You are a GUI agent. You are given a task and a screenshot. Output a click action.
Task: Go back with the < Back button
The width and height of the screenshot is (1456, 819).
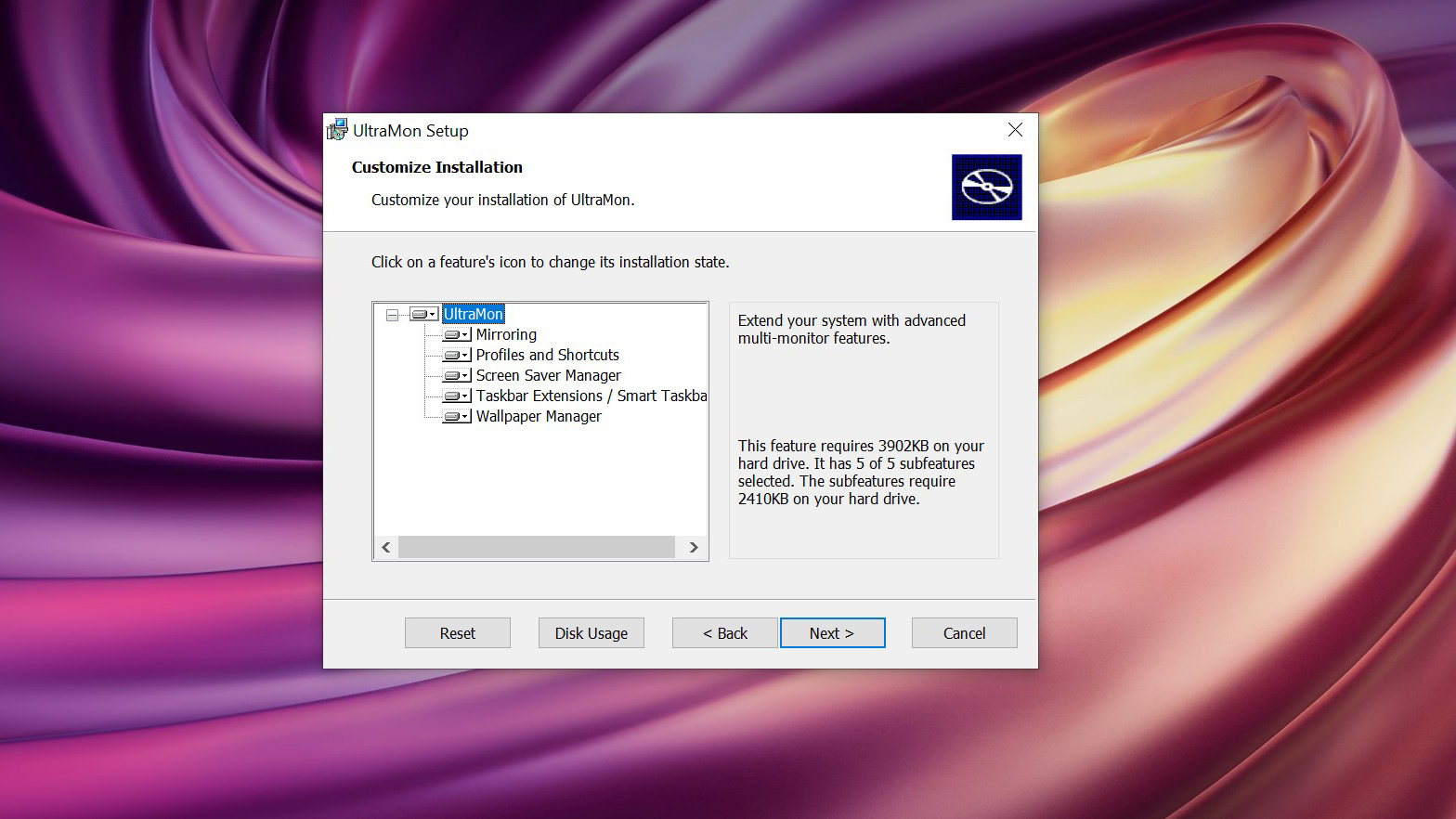coord(725,633)
